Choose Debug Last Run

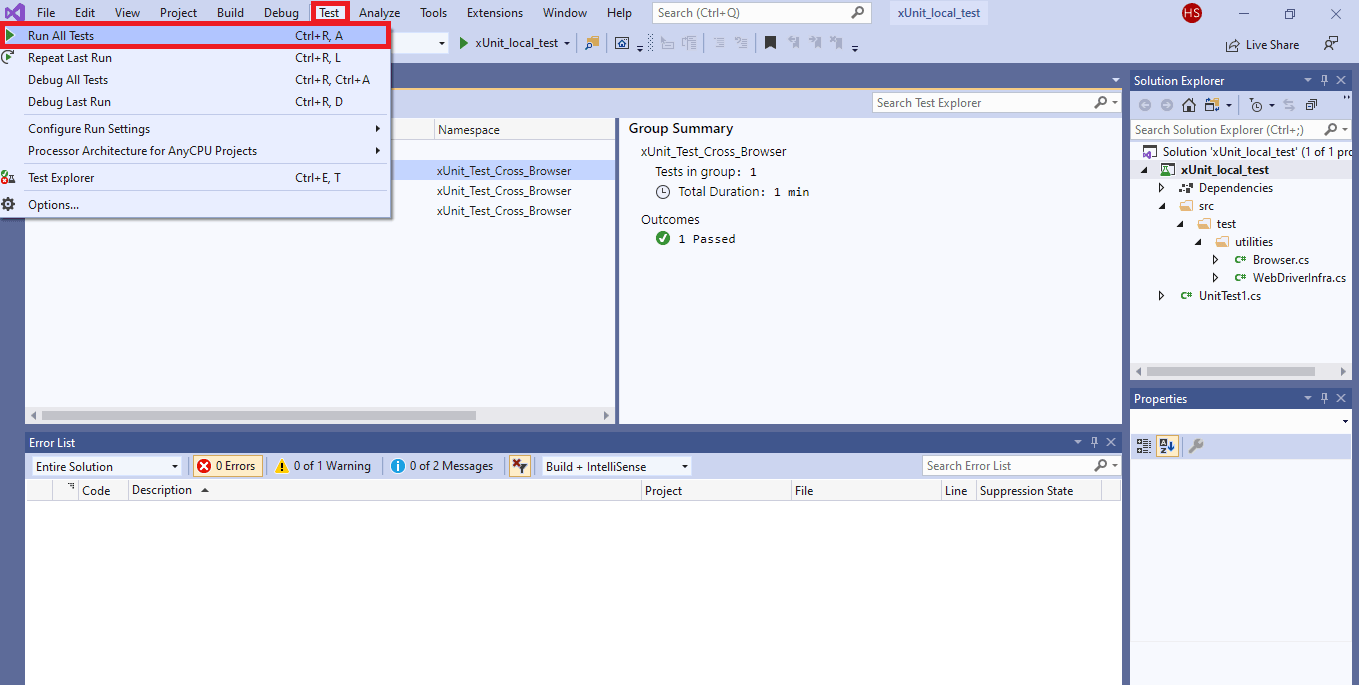[x=195, y=102]
